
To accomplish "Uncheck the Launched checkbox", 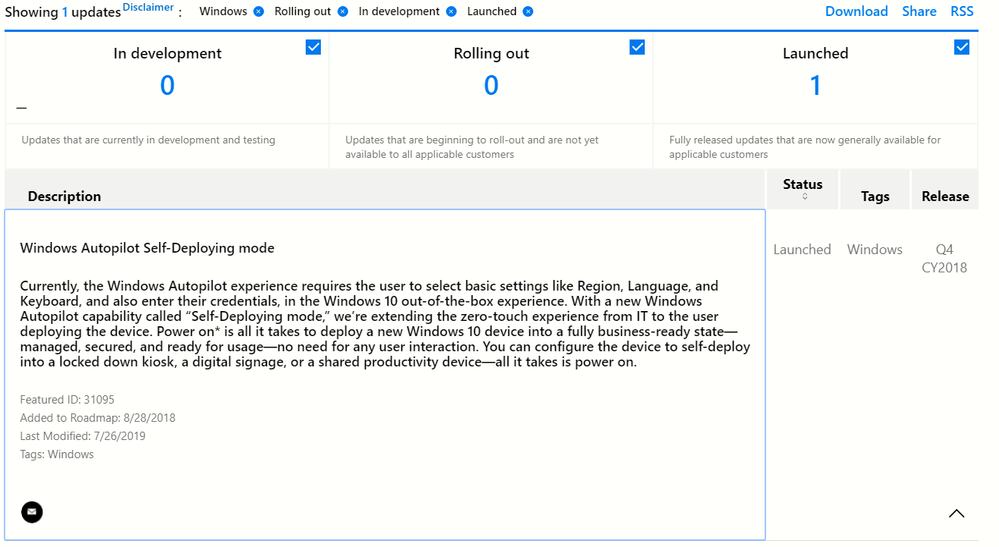I will pos(961,47).
